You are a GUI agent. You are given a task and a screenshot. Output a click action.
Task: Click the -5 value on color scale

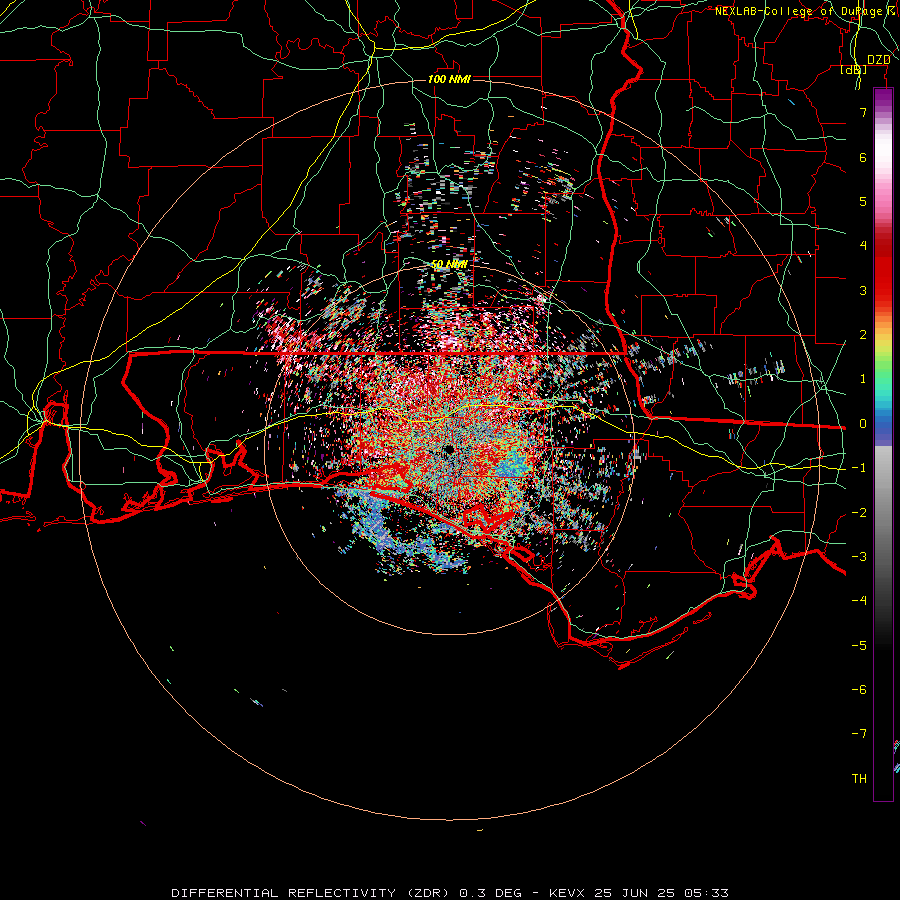point(859,646)
